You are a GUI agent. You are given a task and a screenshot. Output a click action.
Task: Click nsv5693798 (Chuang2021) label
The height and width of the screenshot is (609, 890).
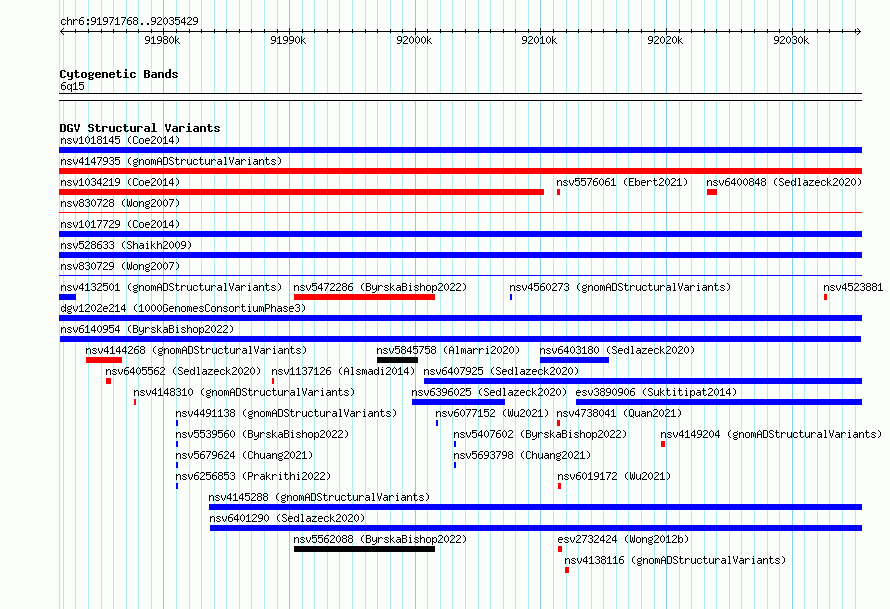pos(522,455)
